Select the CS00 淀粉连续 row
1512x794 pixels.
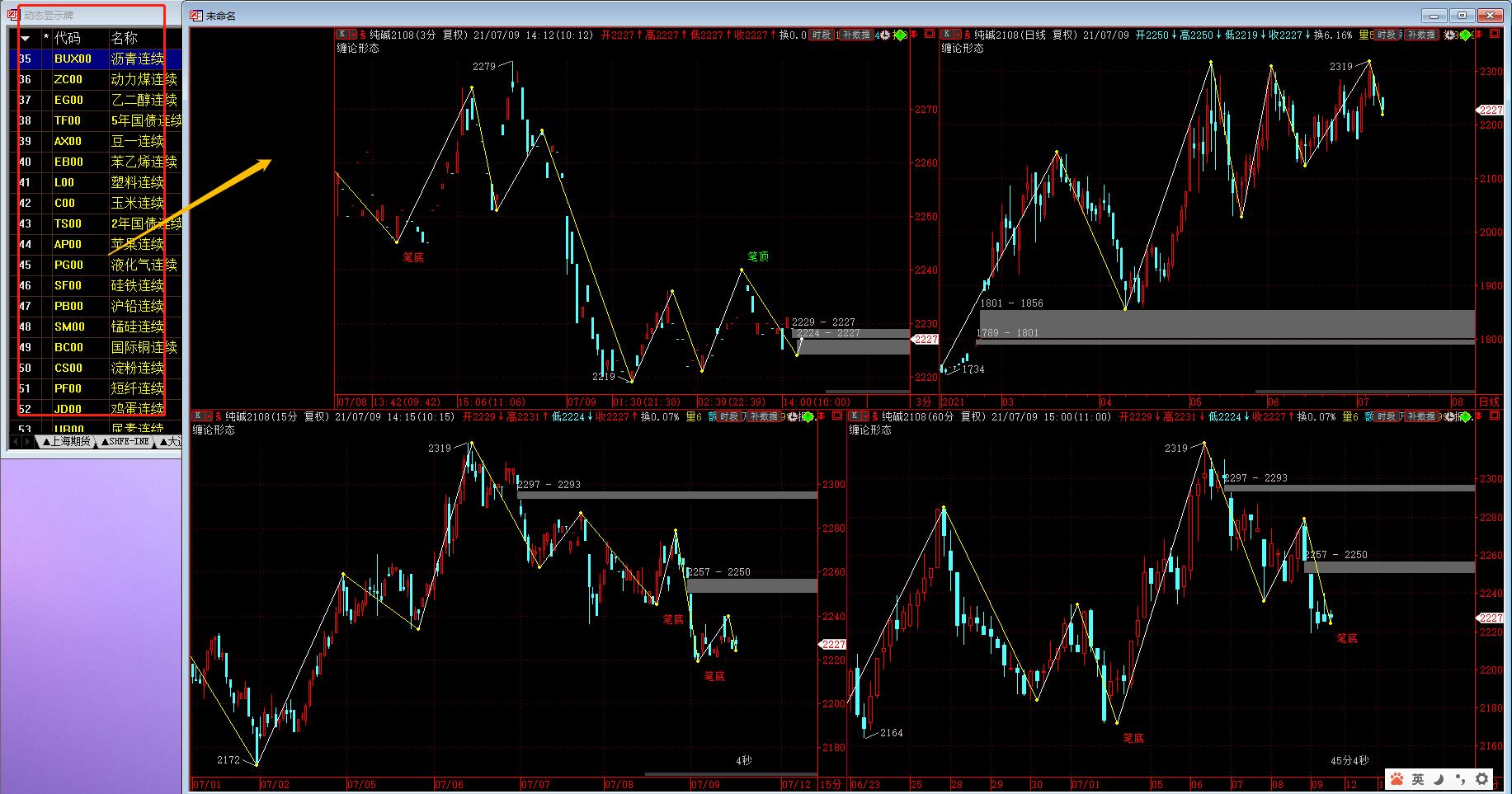pos(96,368)
